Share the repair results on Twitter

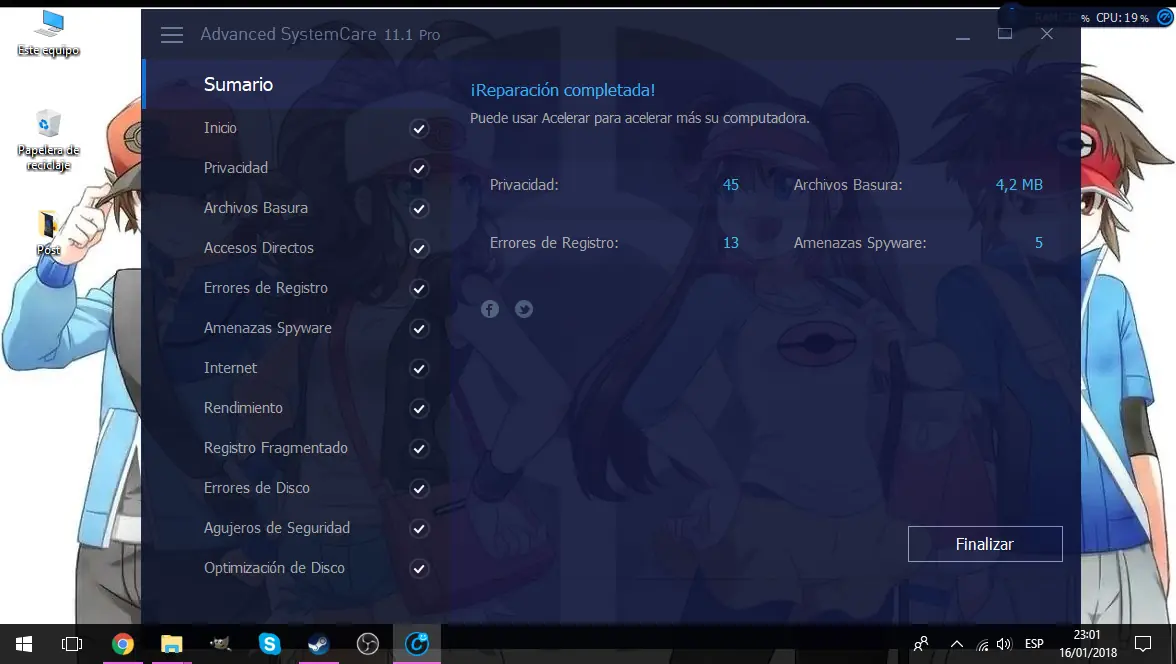click(x=523, y=309)
